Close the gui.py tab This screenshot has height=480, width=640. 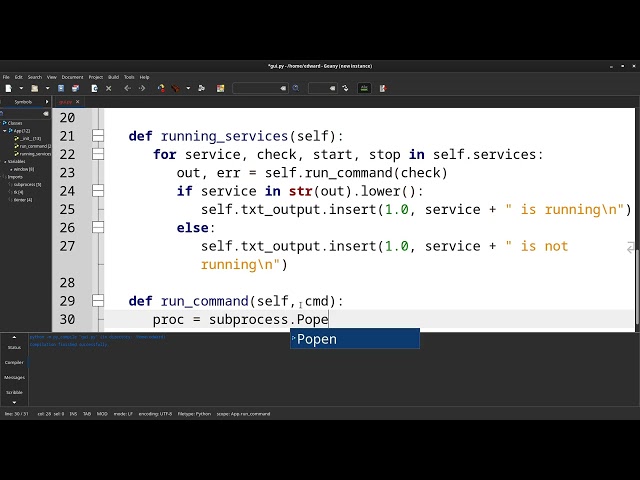(78, 102)
